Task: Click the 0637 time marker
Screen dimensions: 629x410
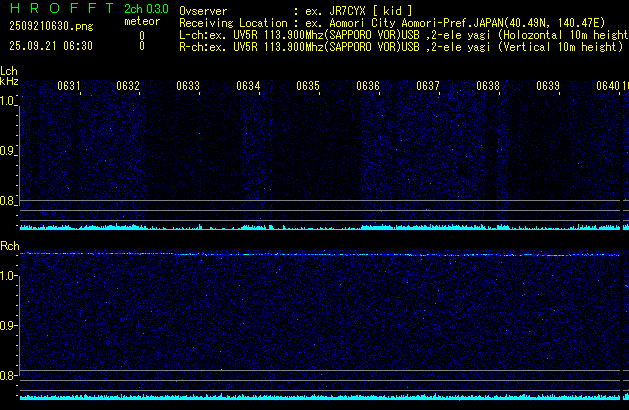Action: click(x=428, y=86)
